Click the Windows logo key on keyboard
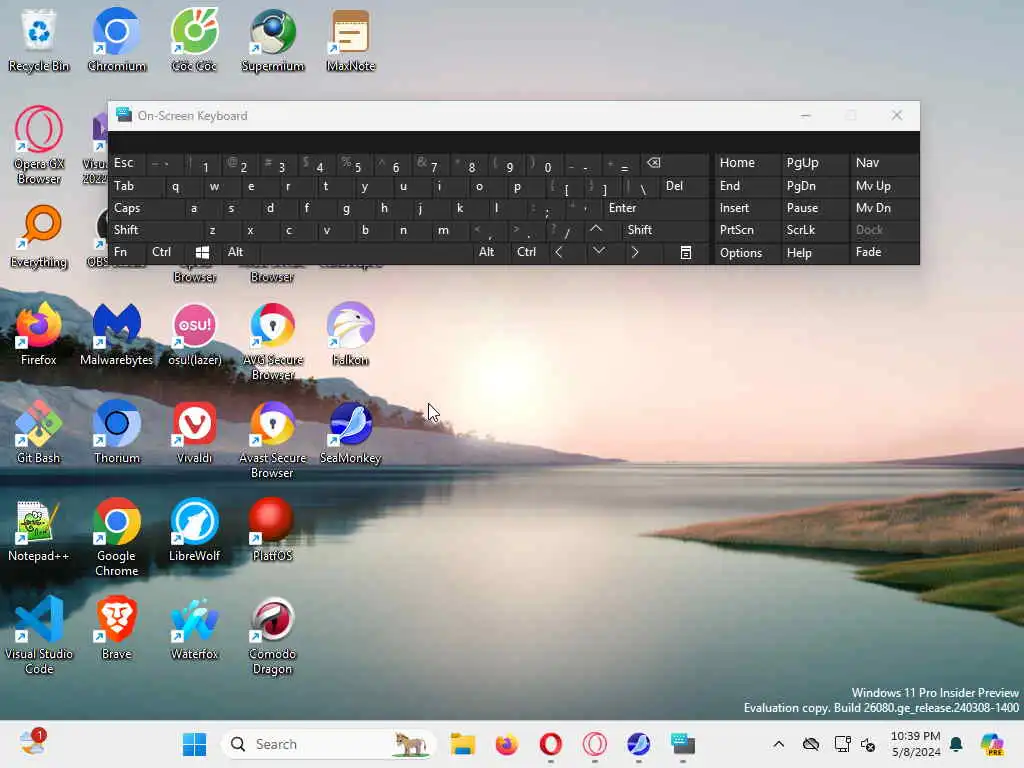This screenshot has width=1024, height=768. [x=202, y=252]
